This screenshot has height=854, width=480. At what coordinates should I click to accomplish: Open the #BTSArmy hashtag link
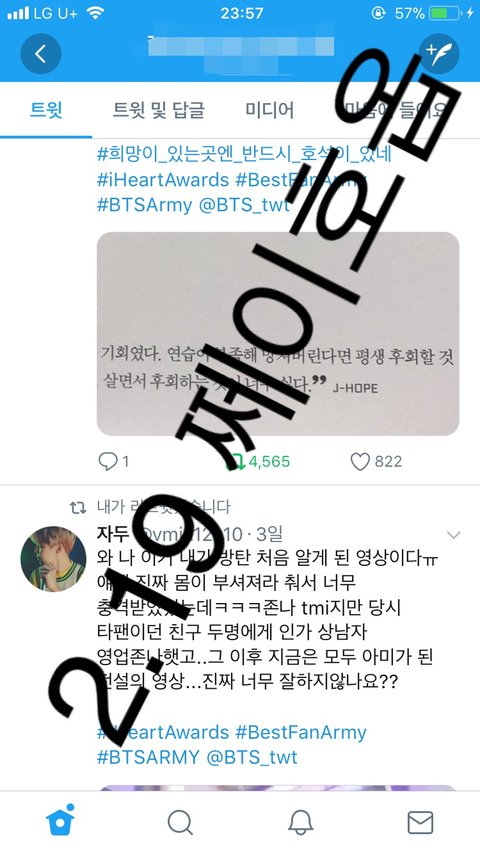click(144, 205)
